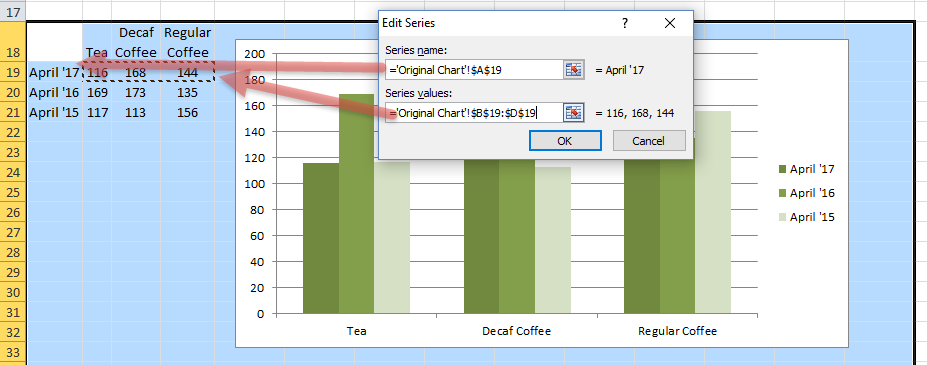Select row 25 header

click(x=13, y=192)
